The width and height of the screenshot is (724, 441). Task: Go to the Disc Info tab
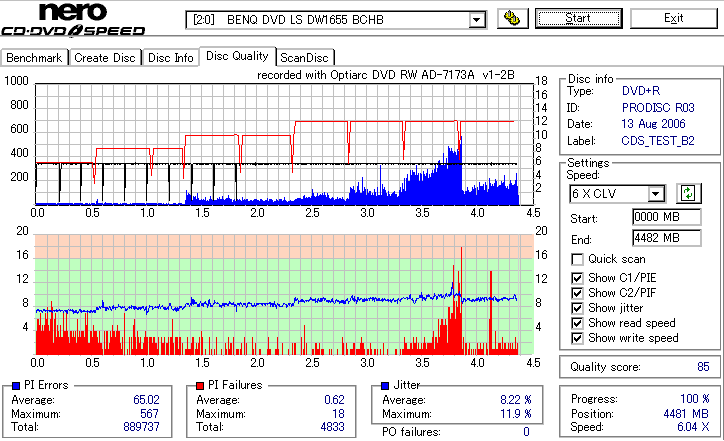(170, 58)
